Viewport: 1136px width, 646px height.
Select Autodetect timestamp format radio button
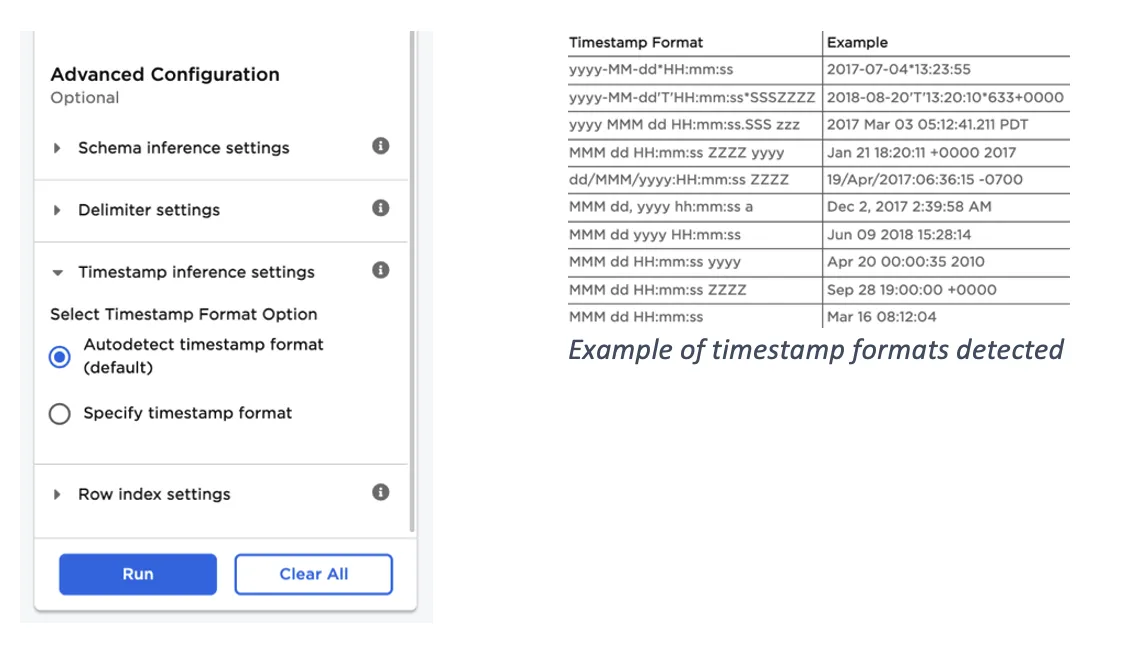click(x=59, y=356)
